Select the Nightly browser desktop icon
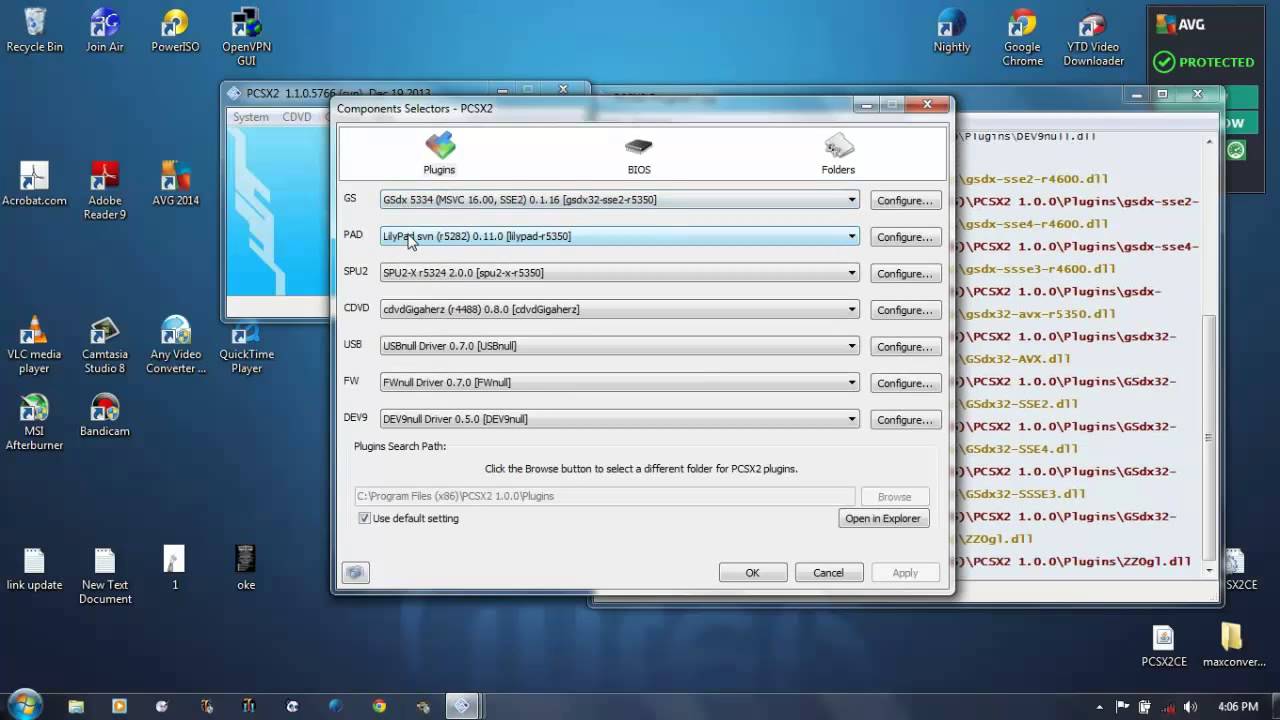This screenshot has width=1280, height=720. 951,31
